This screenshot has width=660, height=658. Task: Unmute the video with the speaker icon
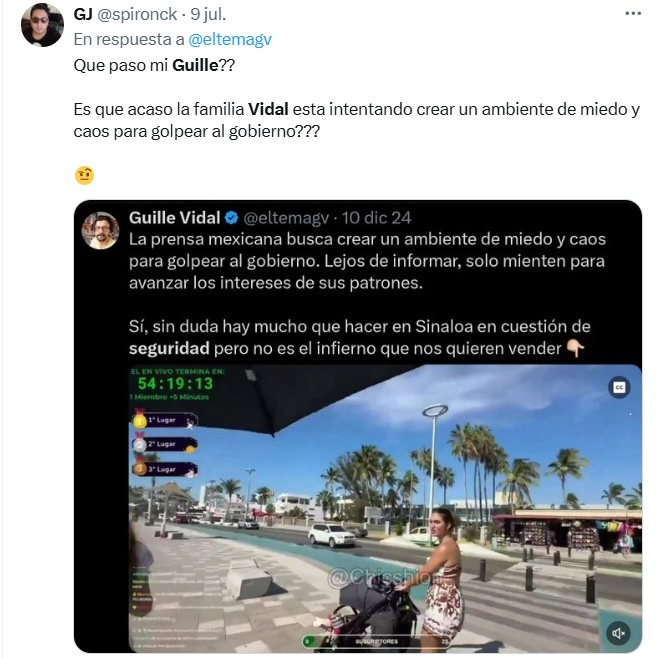[x=618, y=633]
